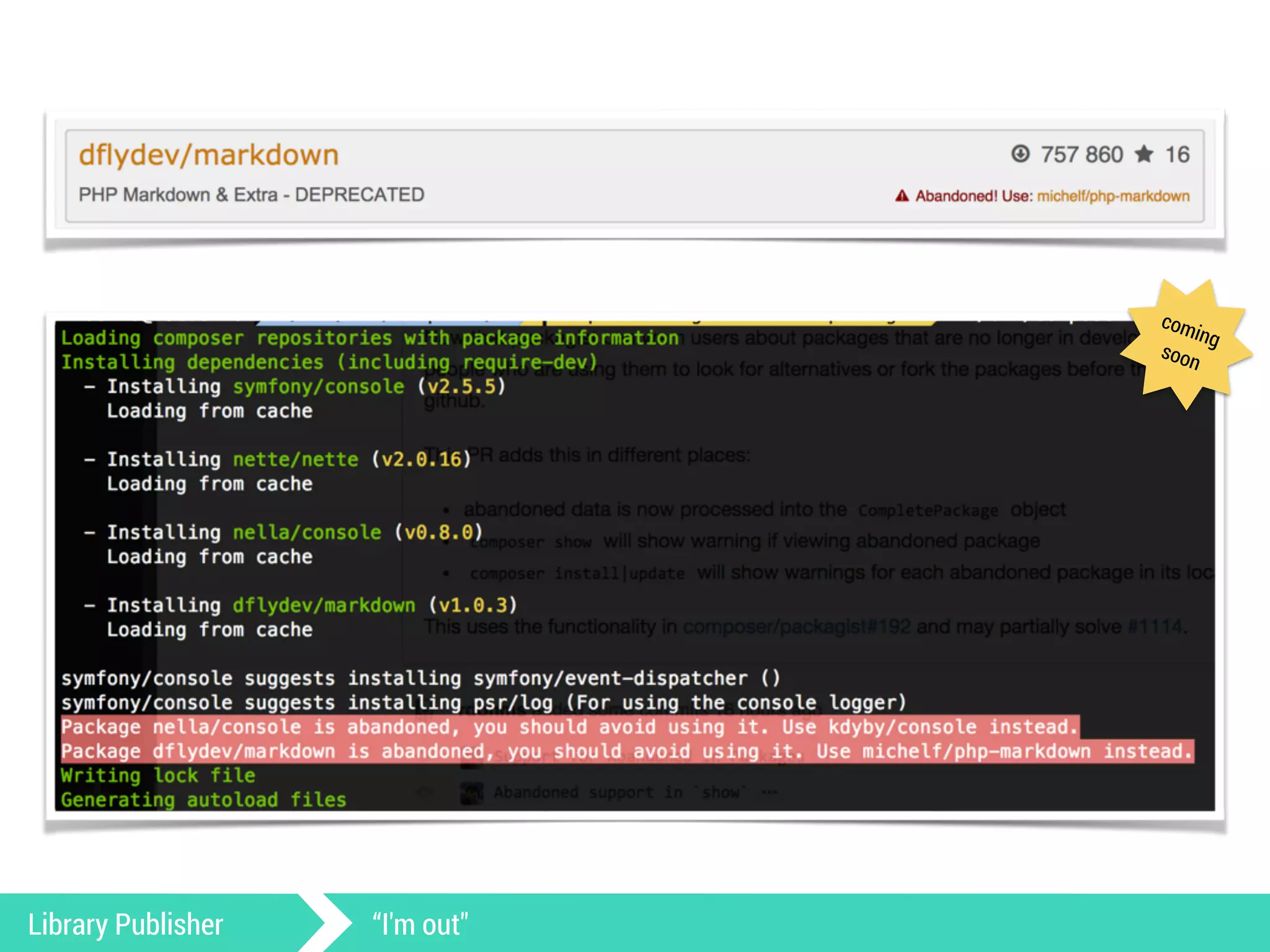Click the dflydev/markdown abandoned warning line
The image size is (1270, 952).
click(626, 751)
